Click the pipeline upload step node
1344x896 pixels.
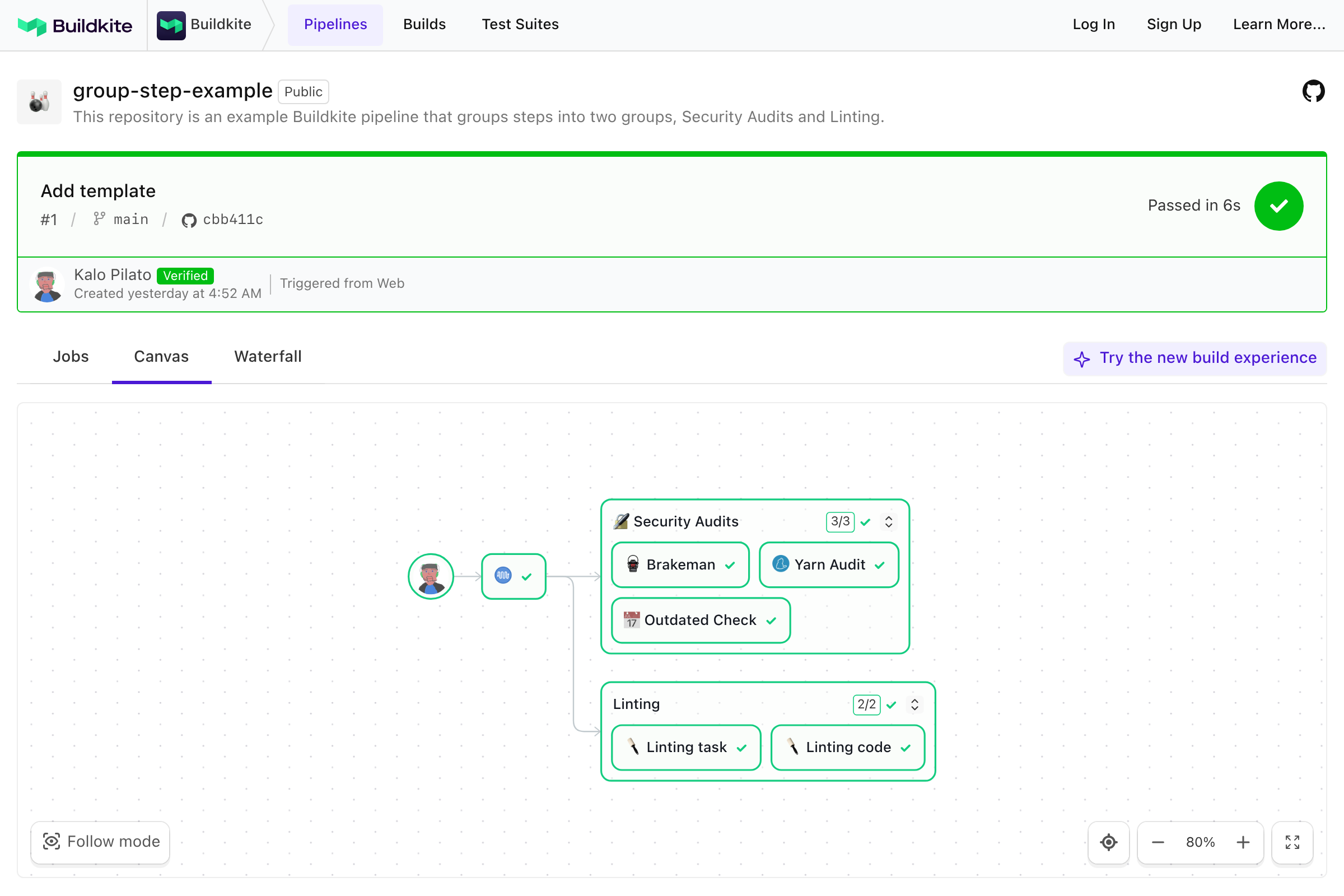[513, 576]
